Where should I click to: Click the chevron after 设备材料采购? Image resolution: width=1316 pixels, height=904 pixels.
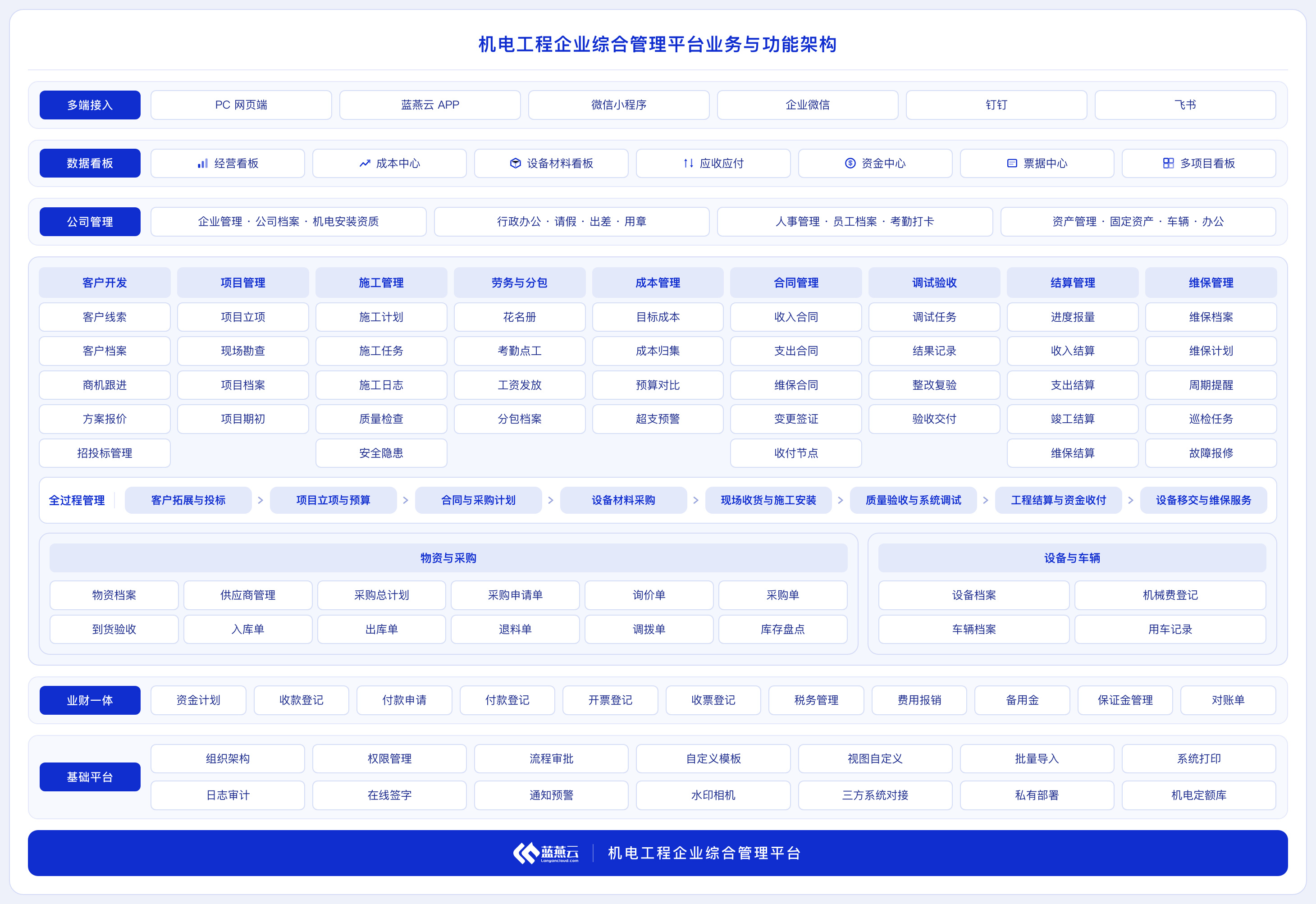(696, 500)
